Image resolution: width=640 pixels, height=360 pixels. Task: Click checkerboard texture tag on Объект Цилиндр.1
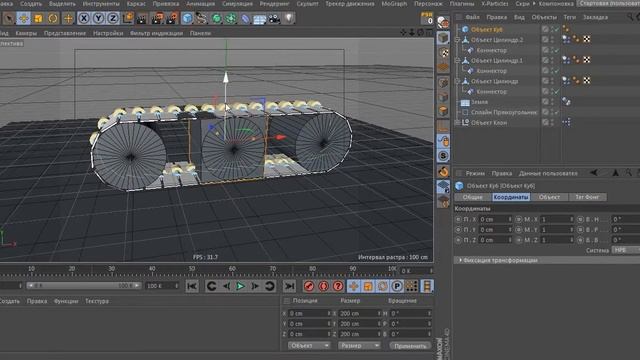[x=587, y=60]
